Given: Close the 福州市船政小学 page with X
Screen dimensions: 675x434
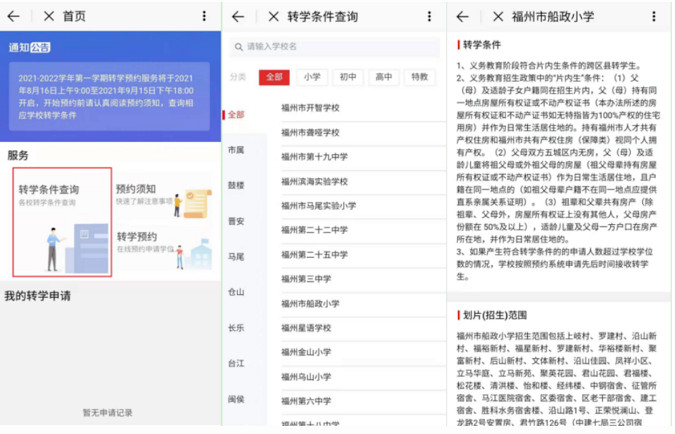Looking at the screenshot, I should [498, 17].
